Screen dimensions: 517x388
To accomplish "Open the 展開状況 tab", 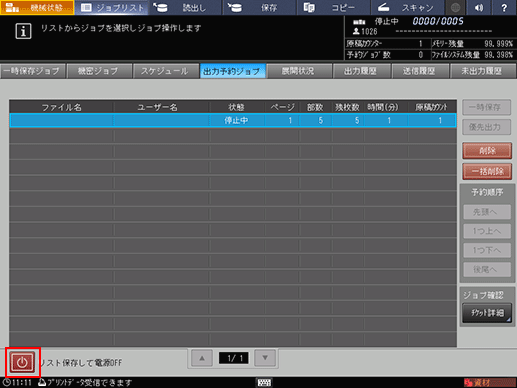I will click(x=299, y=71).
